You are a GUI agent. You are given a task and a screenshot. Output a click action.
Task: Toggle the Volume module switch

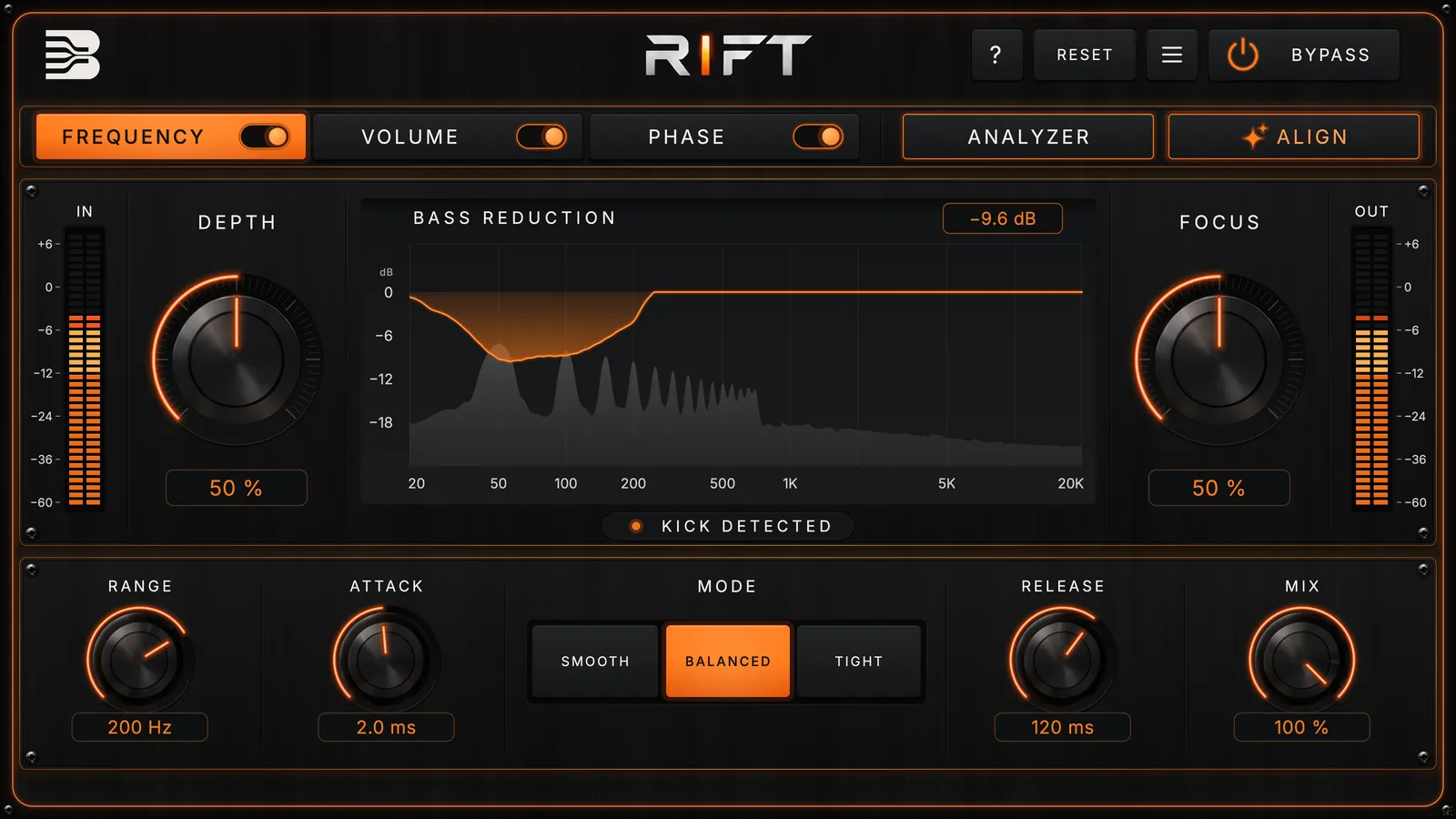pyautogui.click(x=541, y=136)
